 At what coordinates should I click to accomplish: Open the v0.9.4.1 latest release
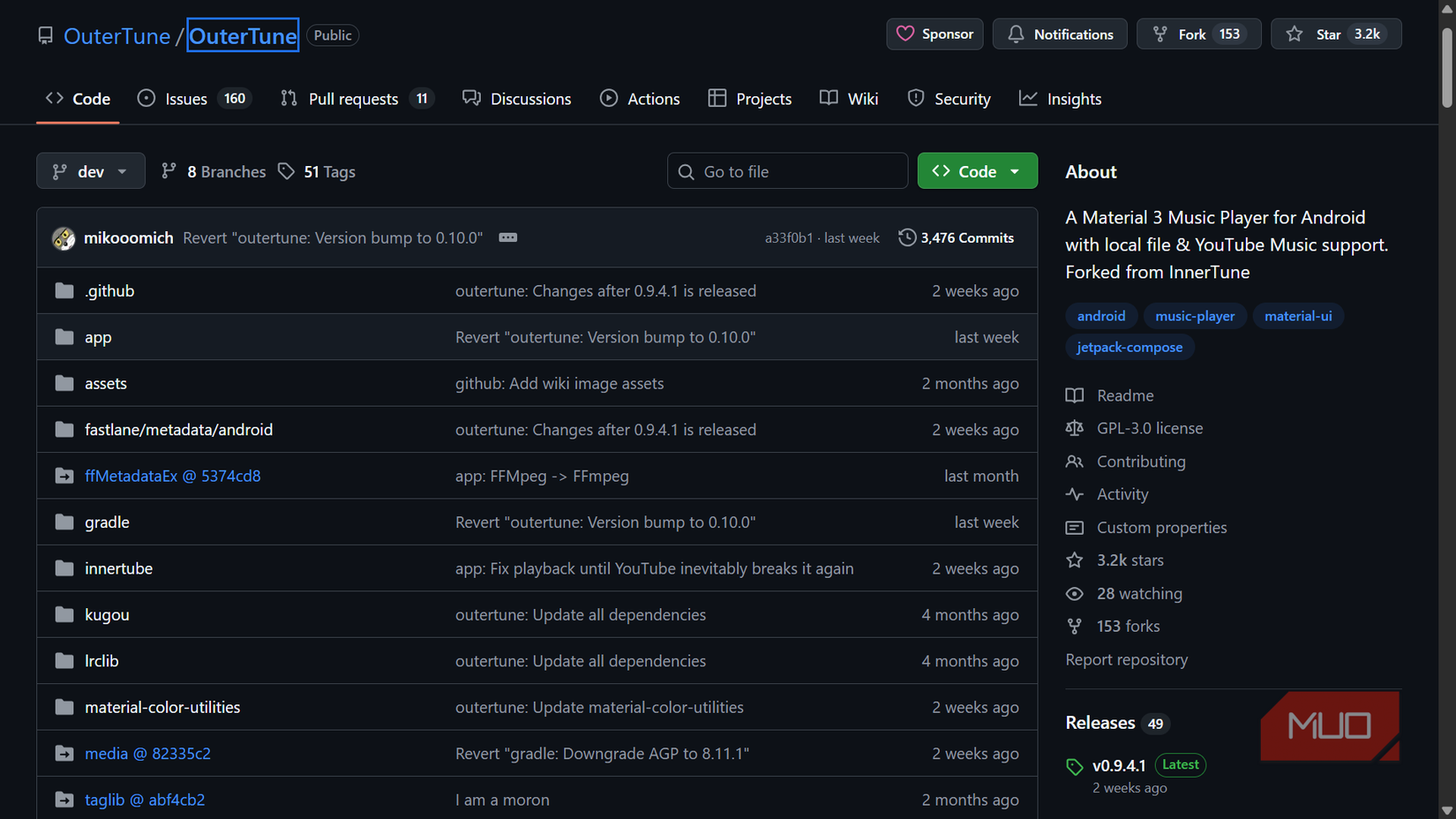pos(1119,765)
